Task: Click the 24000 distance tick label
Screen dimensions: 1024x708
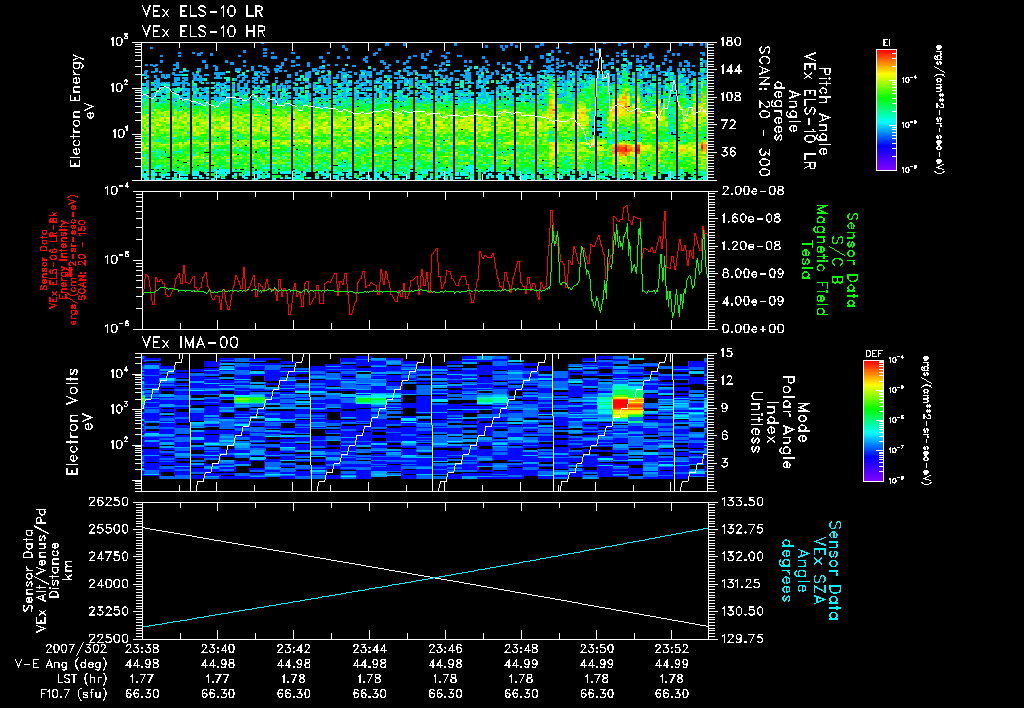Action: pos(108,584)
